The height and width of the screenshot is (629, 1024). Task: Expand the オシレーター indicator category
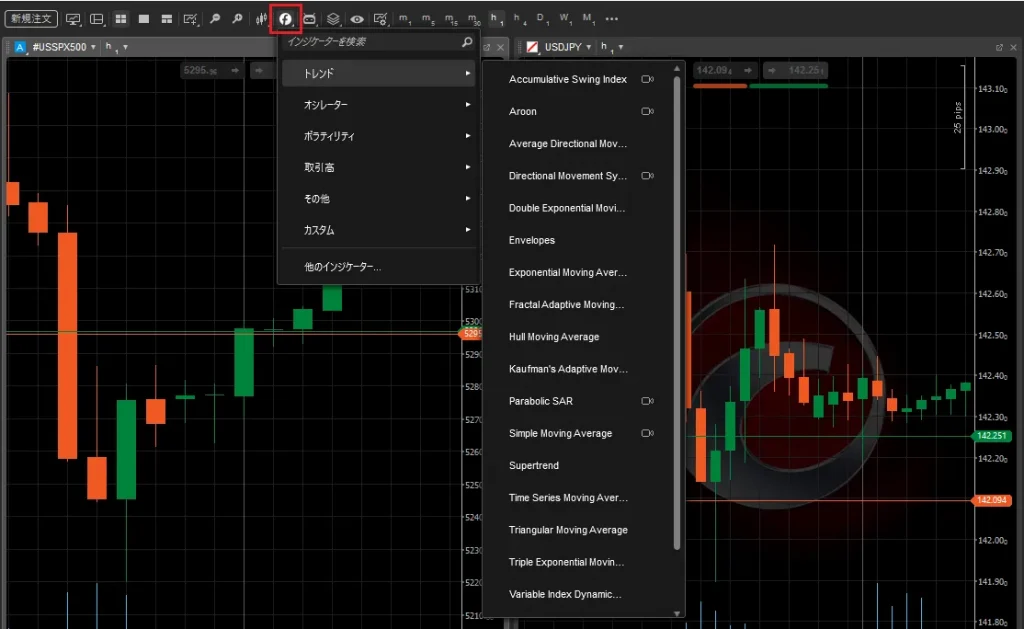[x=379, y=105]
